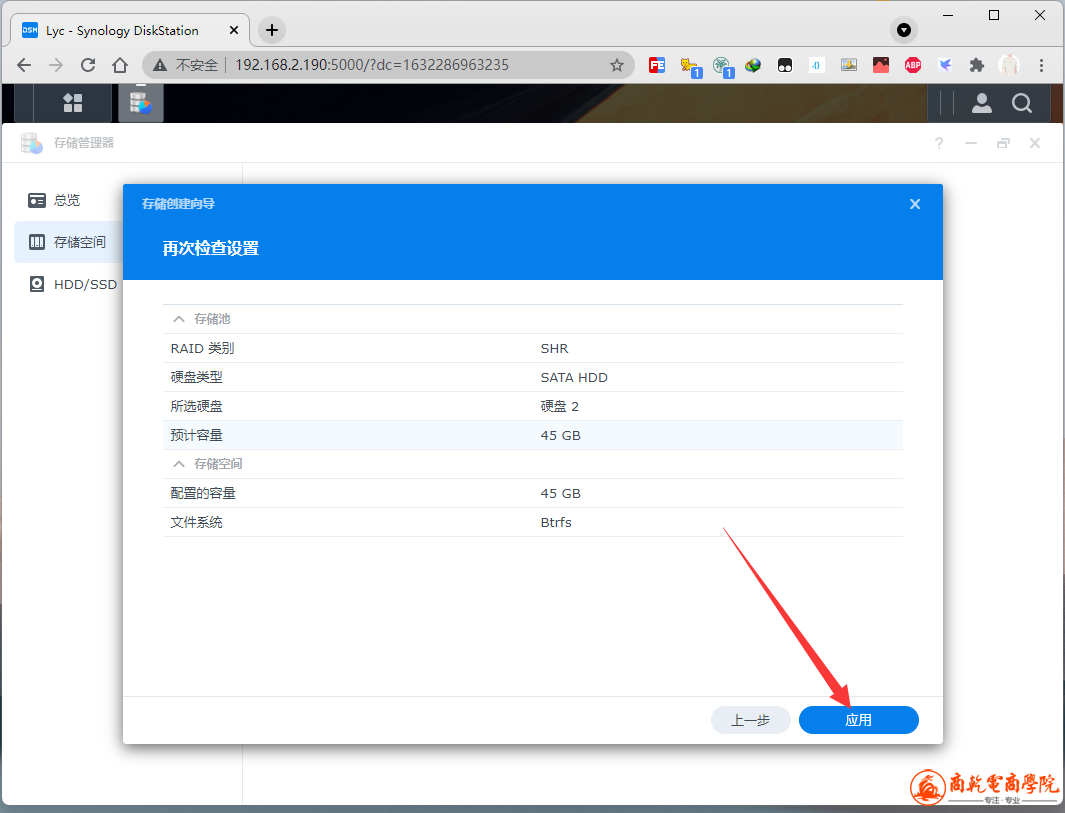Open the Extensions puzzle piece menu
Screen dimensions: 1065x813
[977, 65]
